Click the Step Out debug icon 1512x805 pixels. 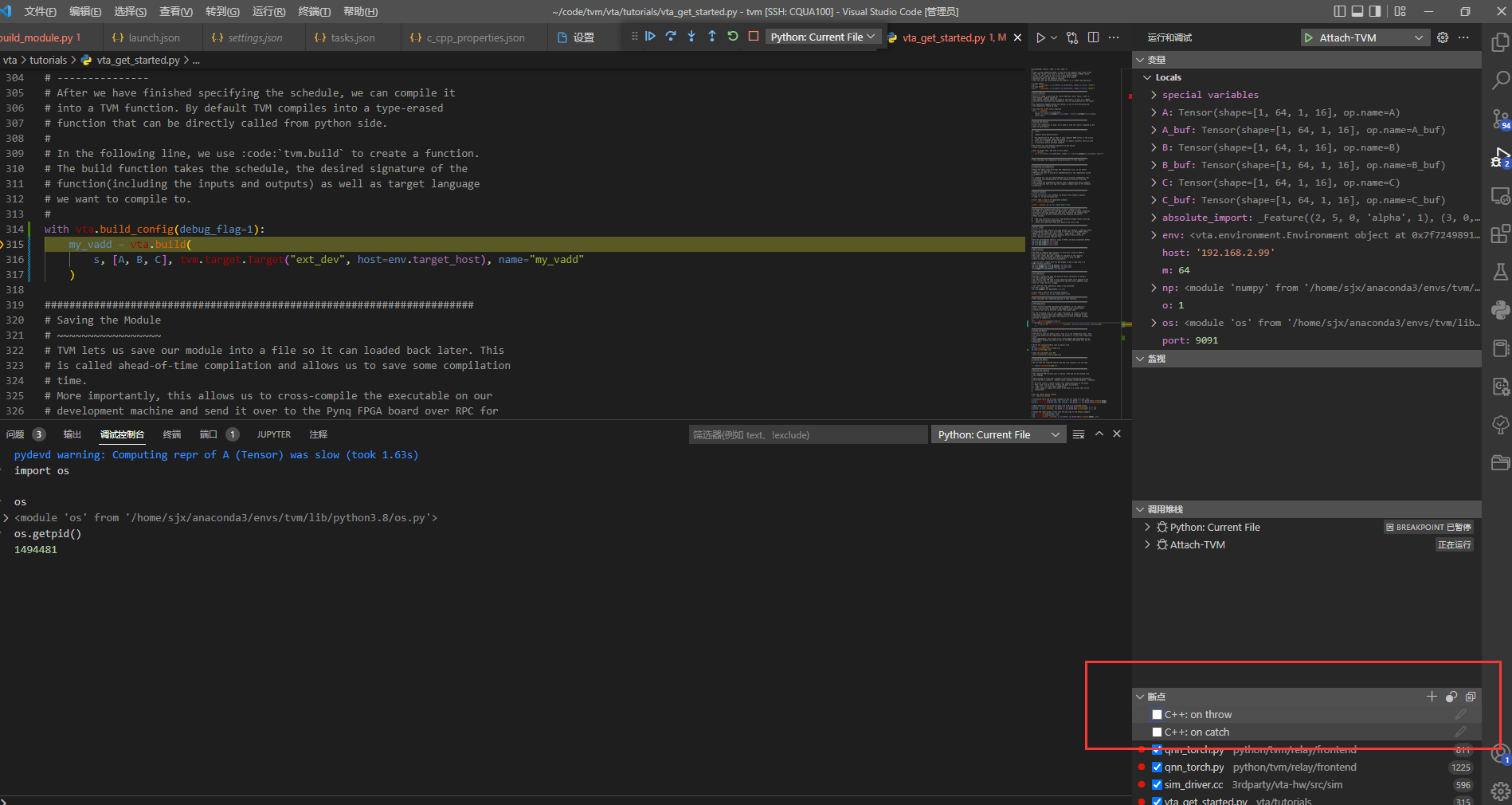pyautogui.click(x=712, y=37)
